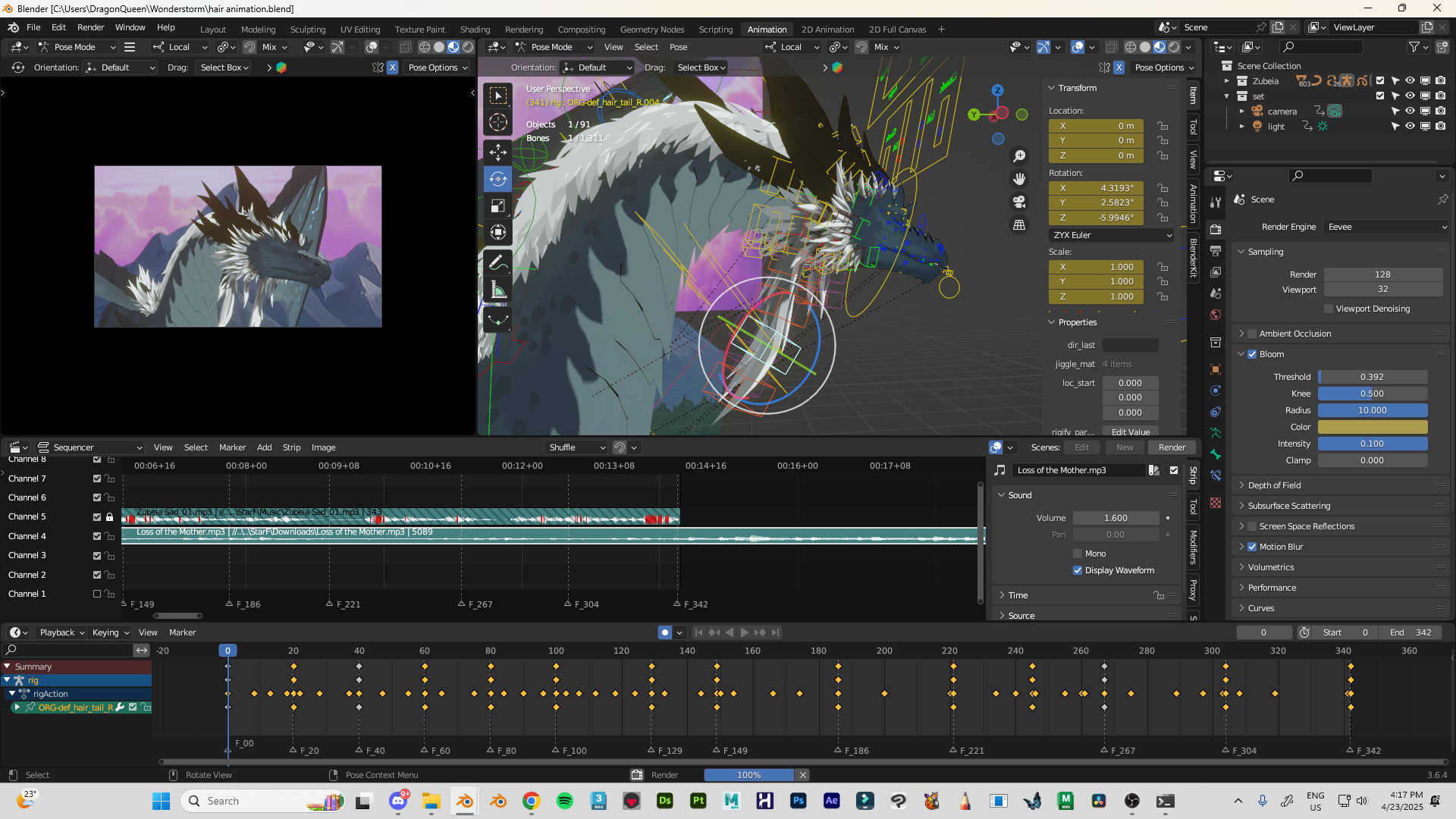
Task: Open the Render menu in top bar
Action: 90,27
